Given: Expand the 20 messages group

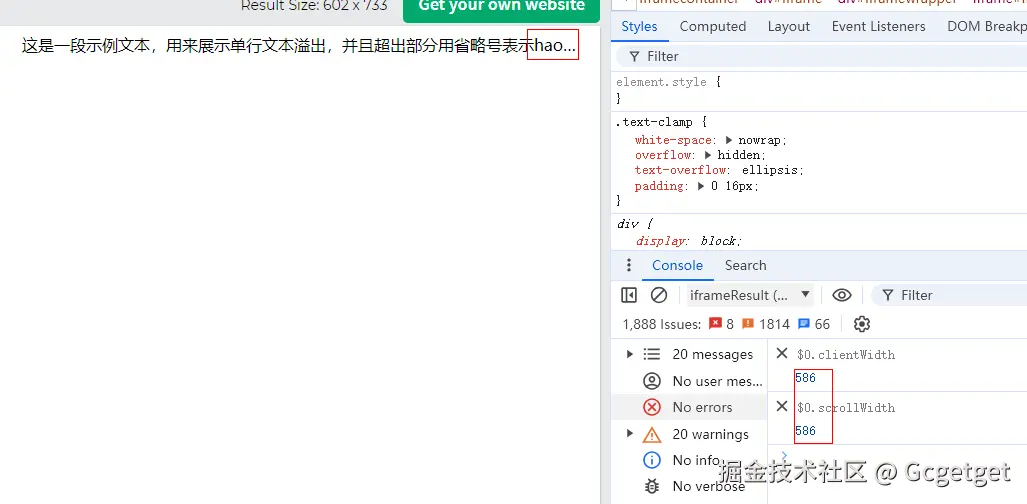Looking at the screenshot, I should click(629, 355).
